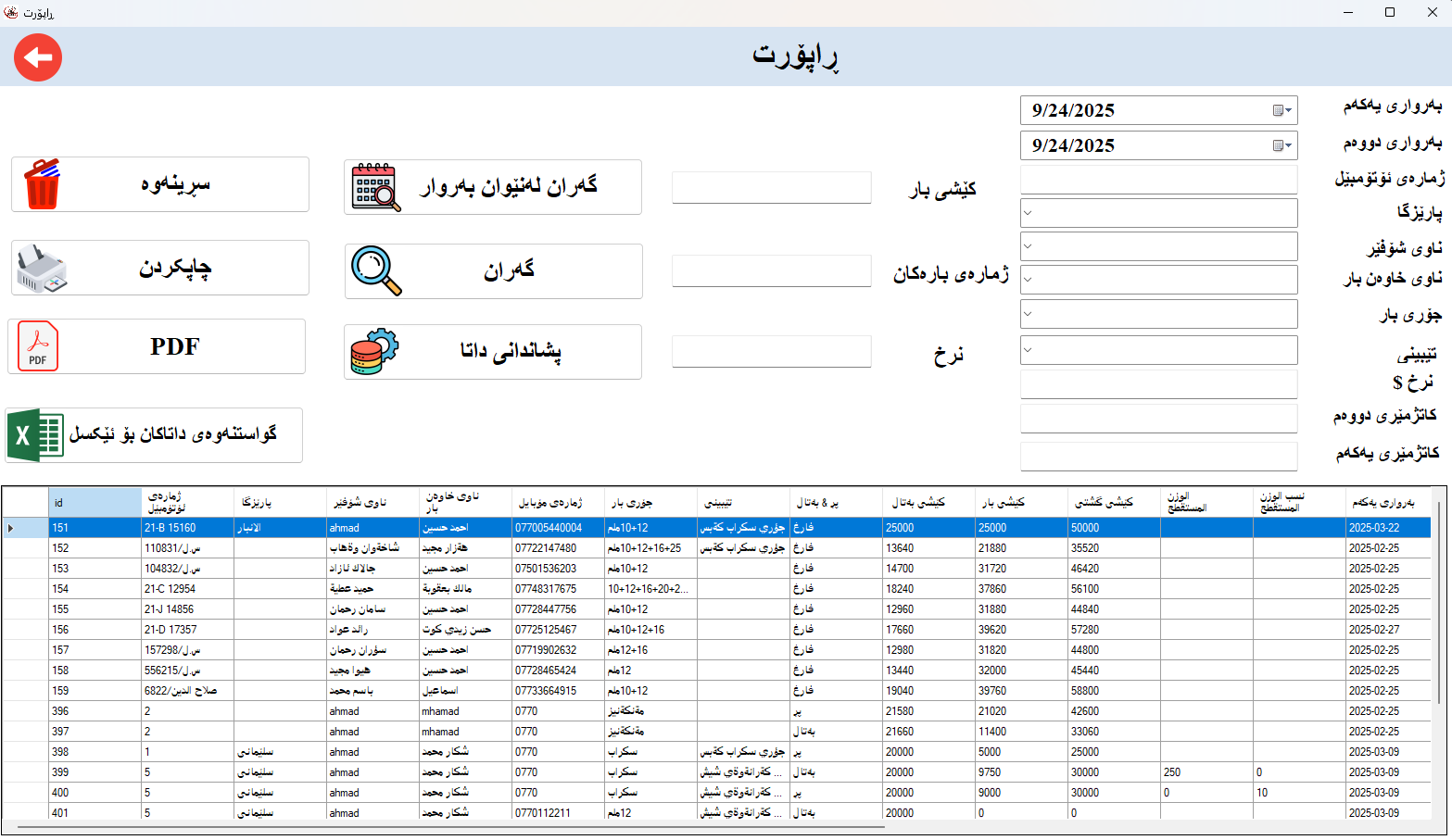Open the first date picker calendar dropdown
This screenshot has width=1452, height=840.
[x=1282, y=110]
